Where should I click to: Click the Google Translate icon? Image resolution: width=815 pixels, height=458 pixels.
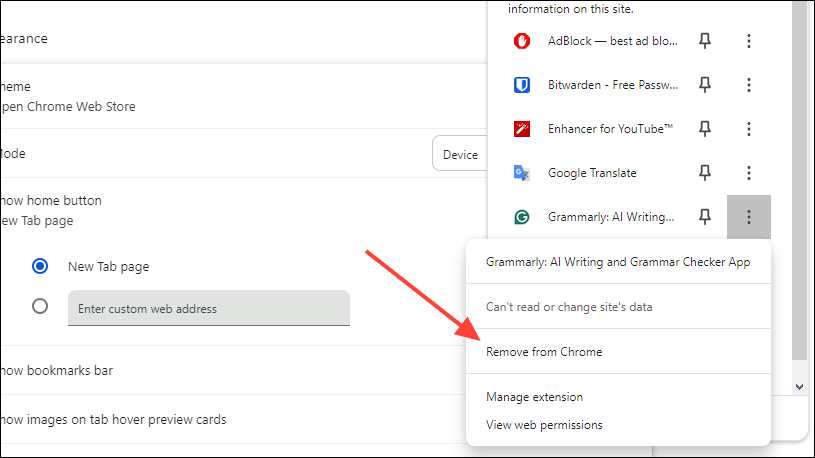[521, 173]
